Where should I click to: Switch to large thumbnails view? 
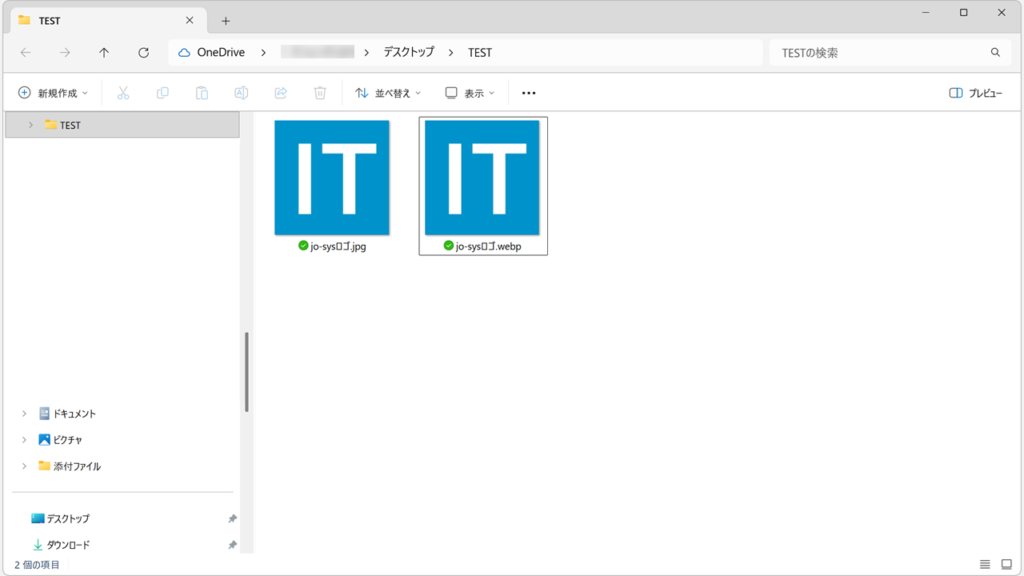[1006, 565]
